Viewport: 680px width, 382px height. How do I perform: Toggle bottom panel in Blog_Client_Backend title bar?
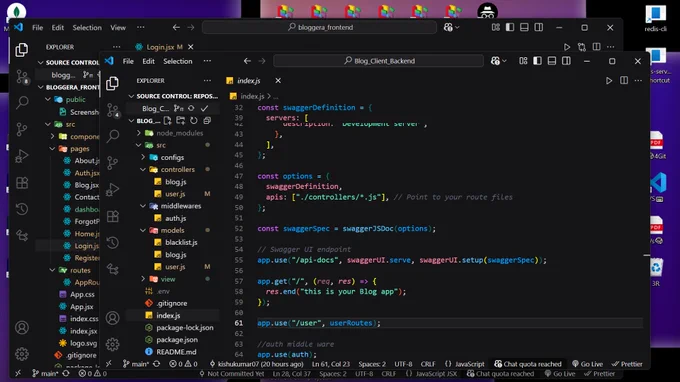click(552, 61)
